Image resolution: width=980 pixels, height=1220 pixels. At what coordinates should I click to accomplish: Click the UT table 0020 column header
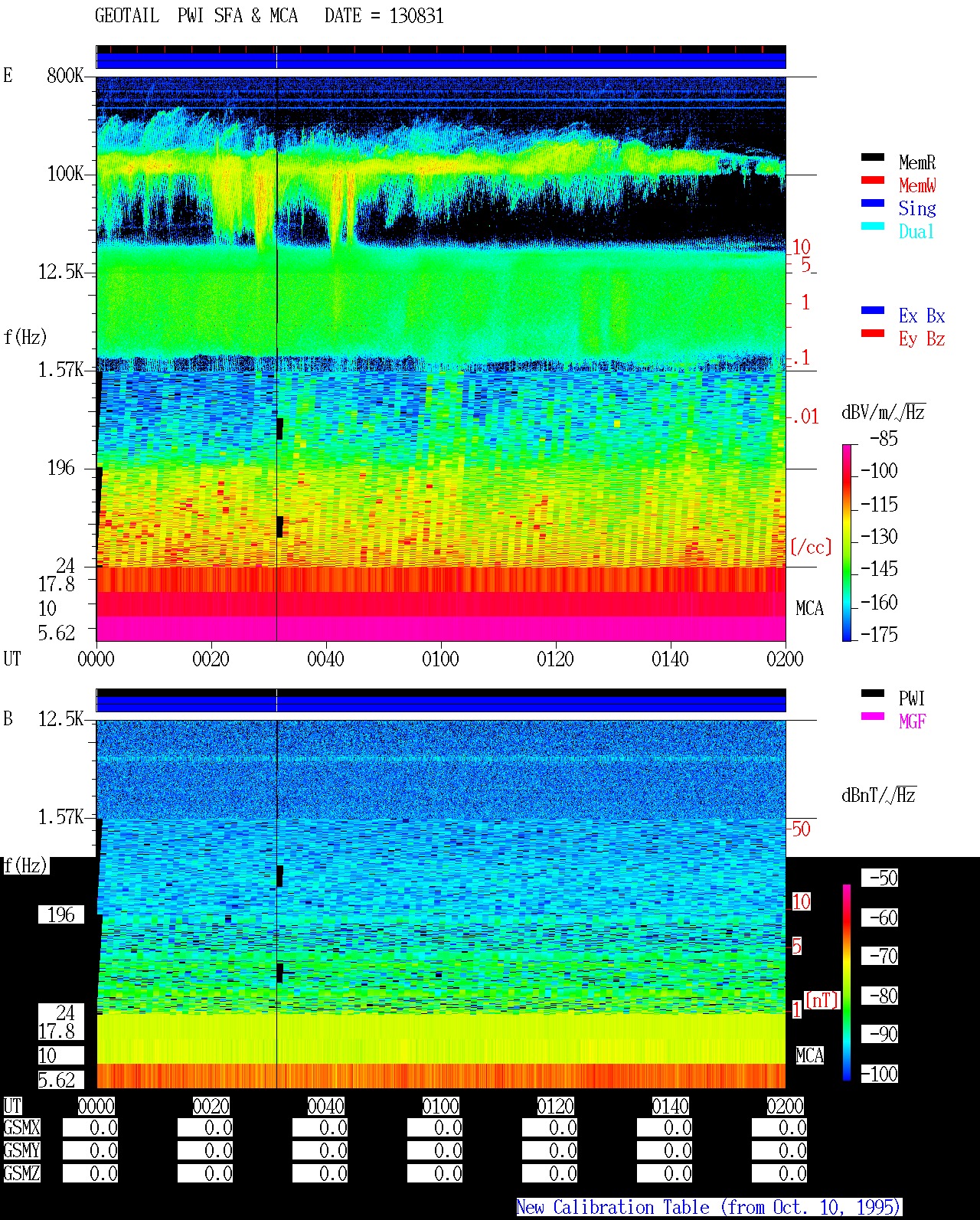(211, 1106)
